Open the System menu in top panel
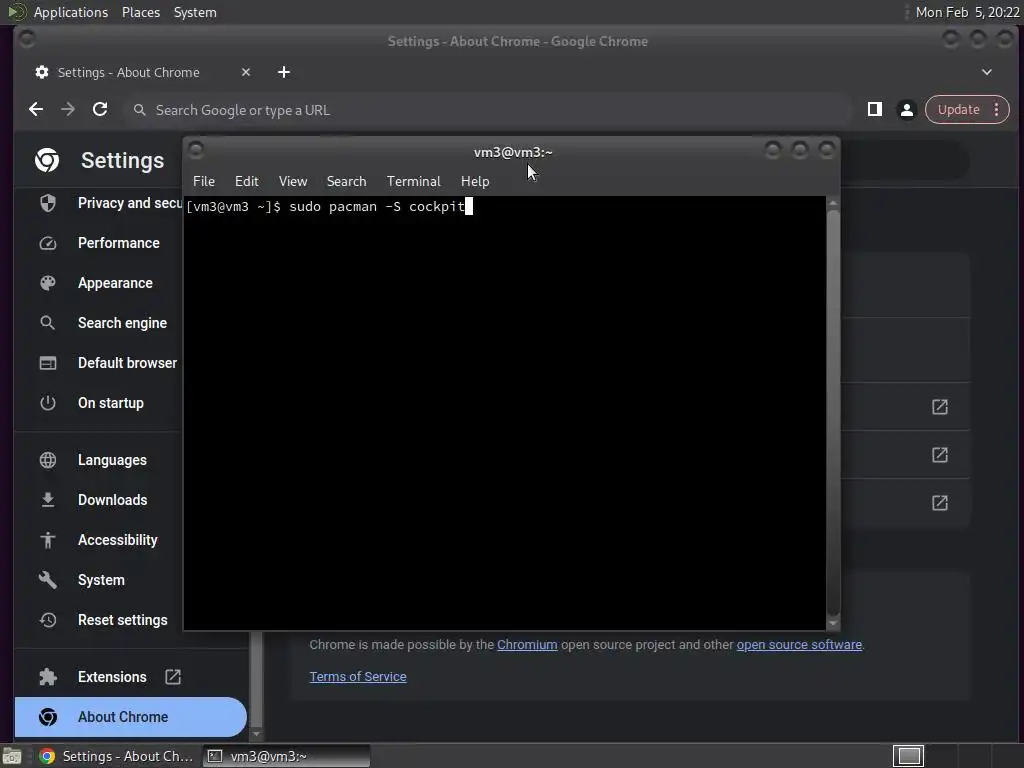The height and width of the screenshot is (768, 1024). pyautogui.click(x=195, y=12)
